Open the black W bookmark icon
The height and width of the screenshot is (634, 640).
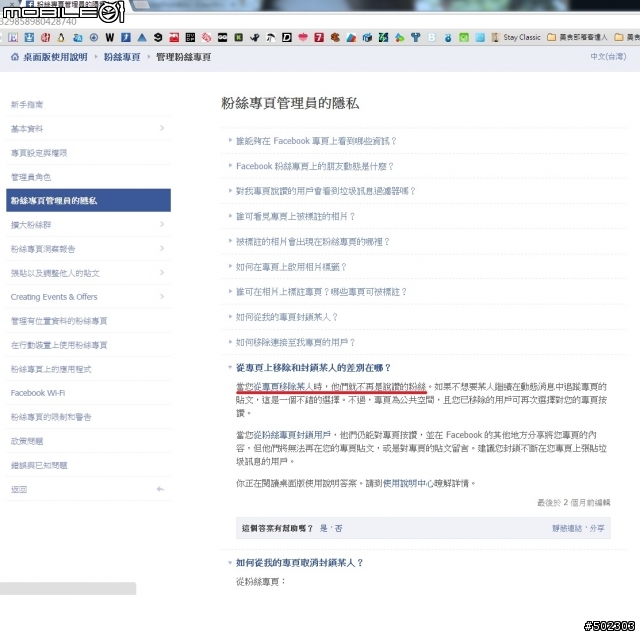tap(109, 38)
